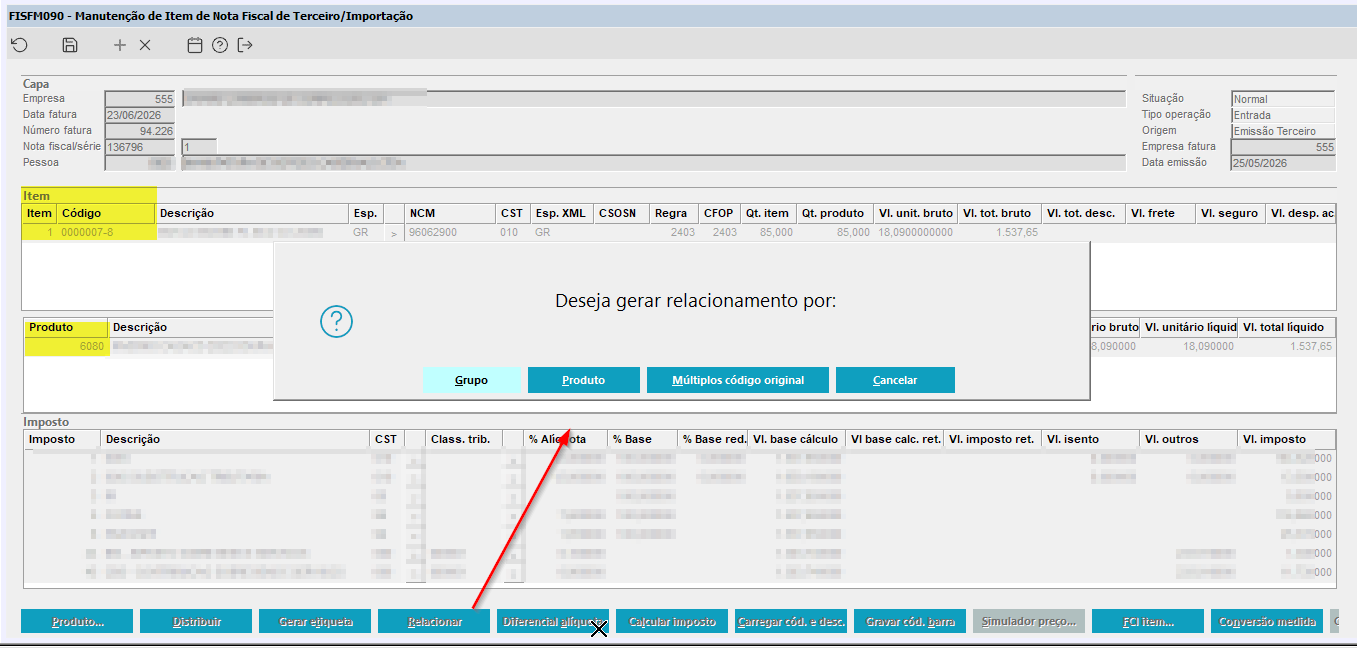The image size is (1357, 648).
Task: Click the Nota fiscal field 136796
Action: [x=140, y=147]
